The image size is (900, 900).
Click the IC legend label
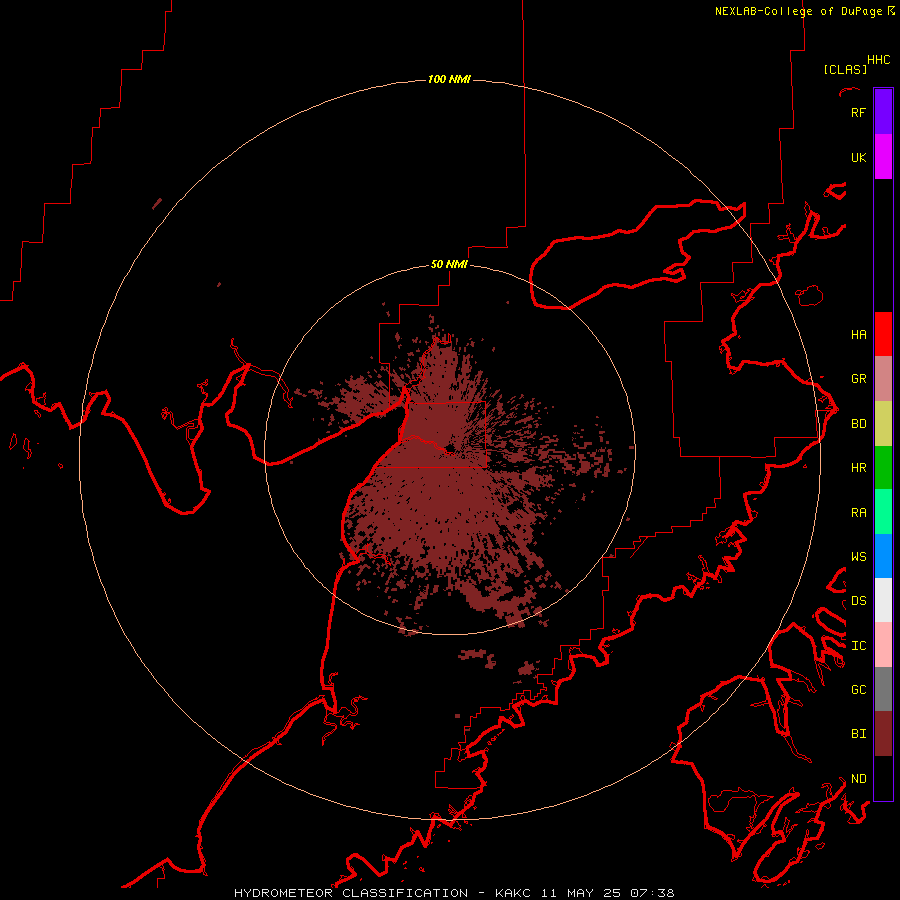click(x=858, y=646)
